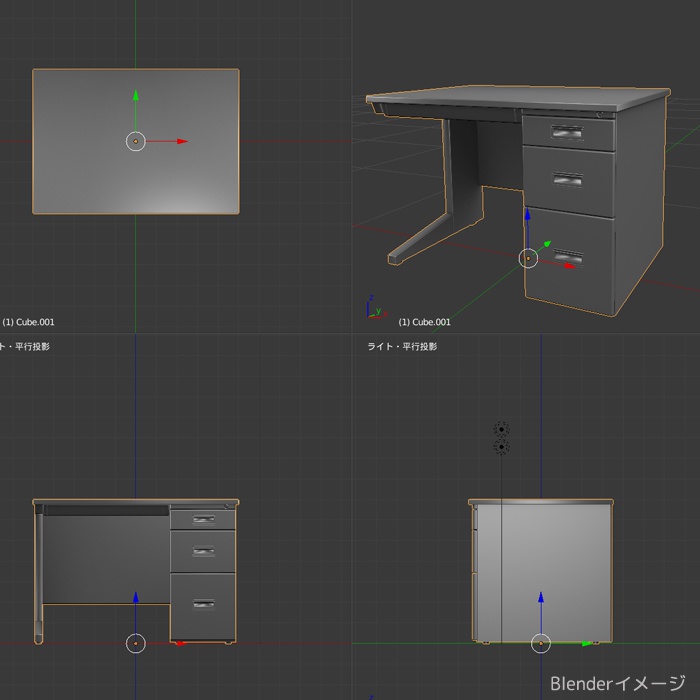
Task: Click the mini XYZ axis indicator
Action: [x=376, y=307]
